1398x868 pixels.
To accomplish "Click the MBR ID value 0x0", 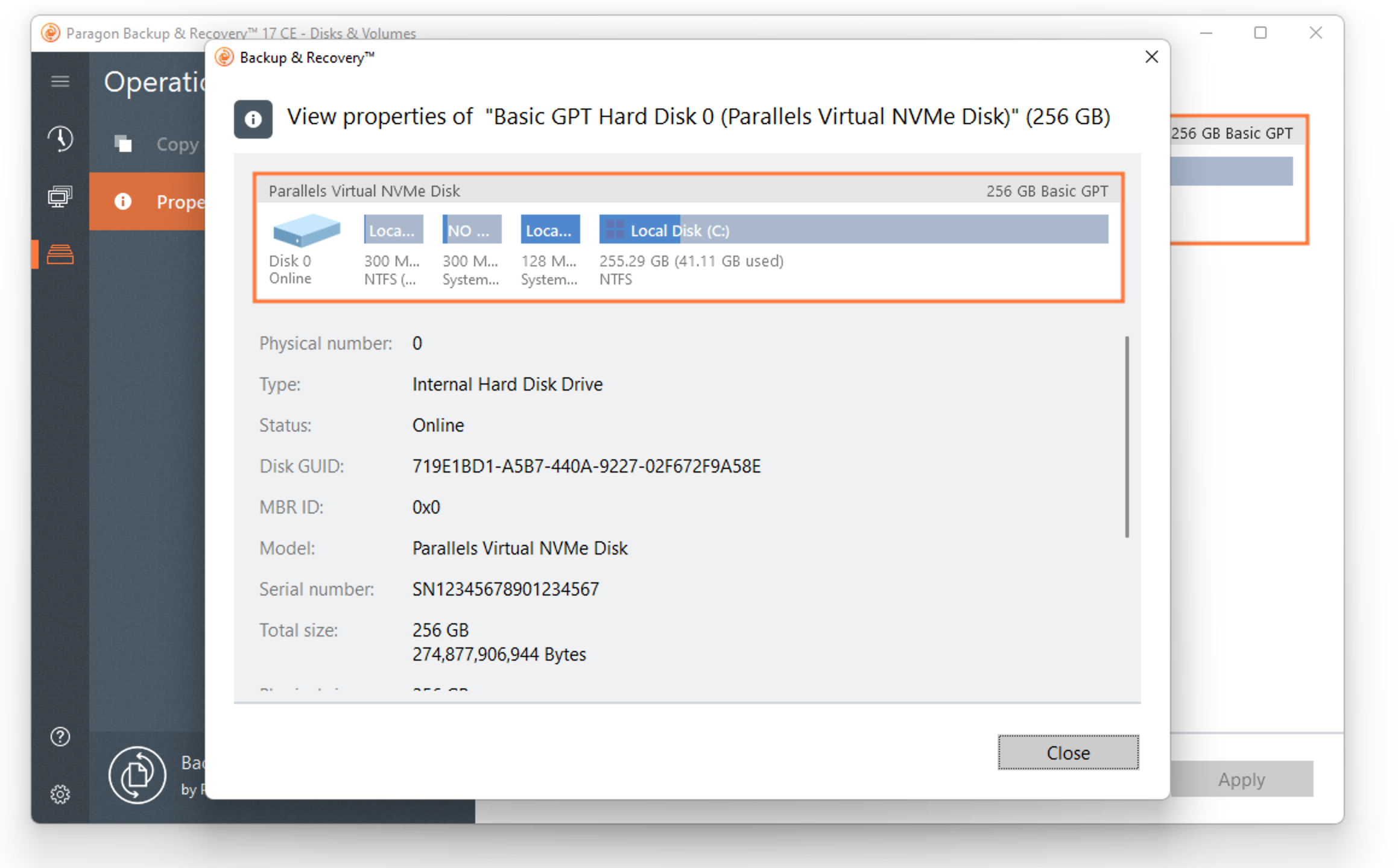I will (x=426, y=508).
